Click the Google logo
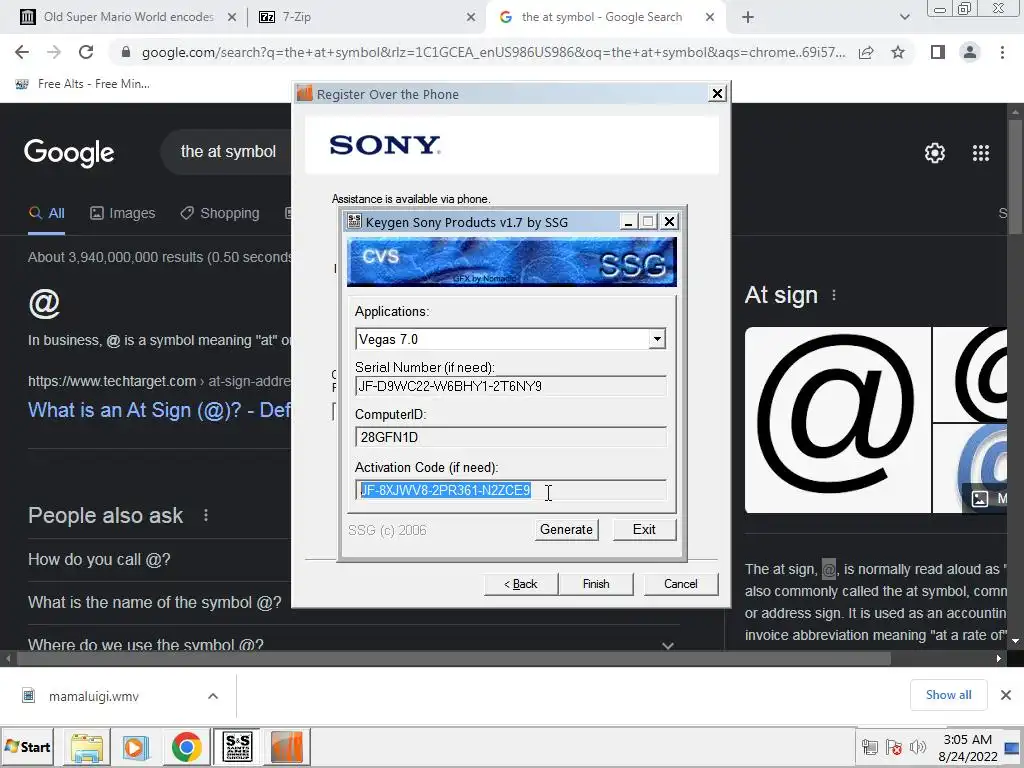The image size is (1024, 768). click(69, 153)
